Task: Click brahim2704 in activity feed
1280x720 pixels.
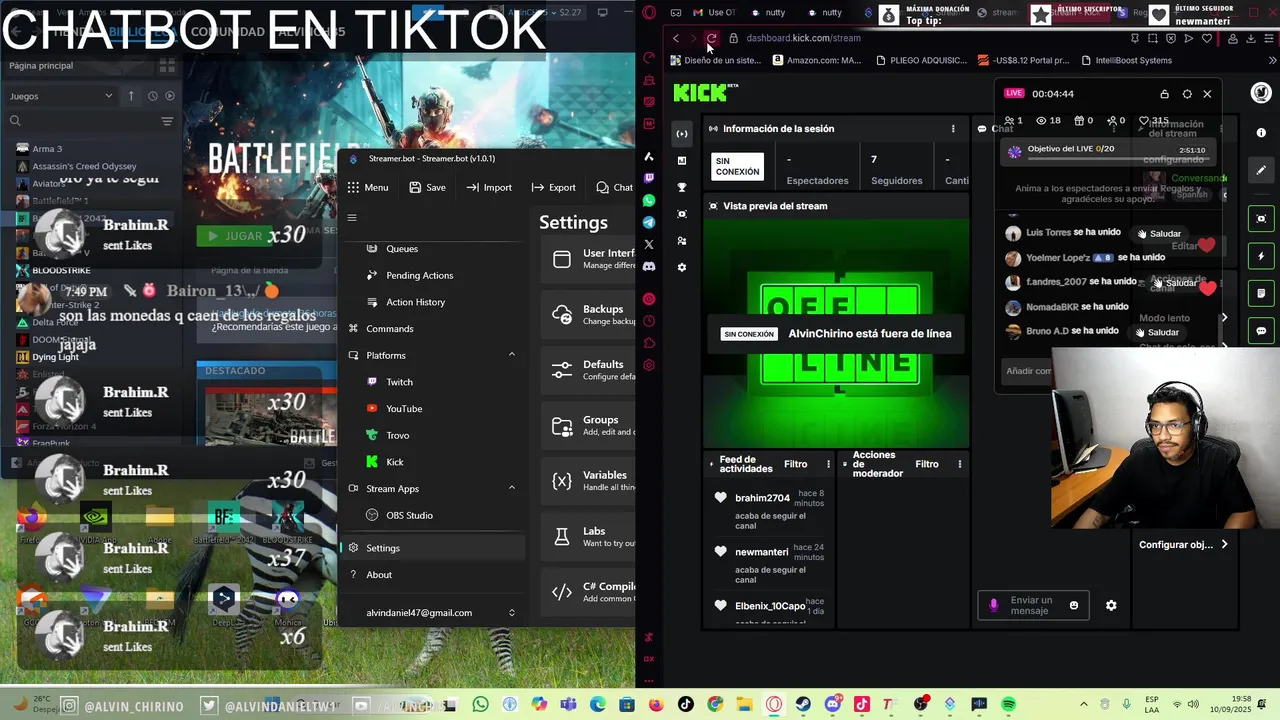Action: tap(762, 498)
